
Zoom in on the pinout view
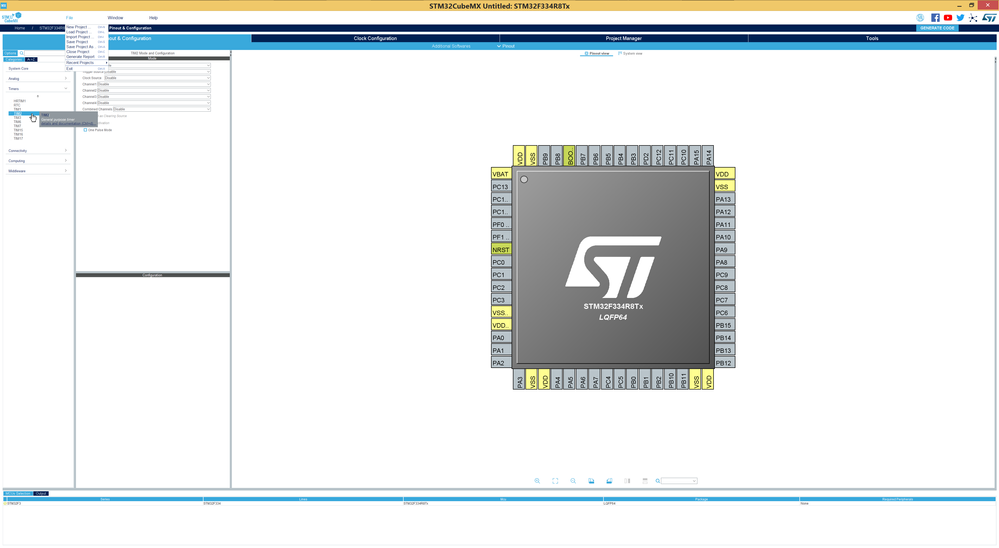coord(537,481)
